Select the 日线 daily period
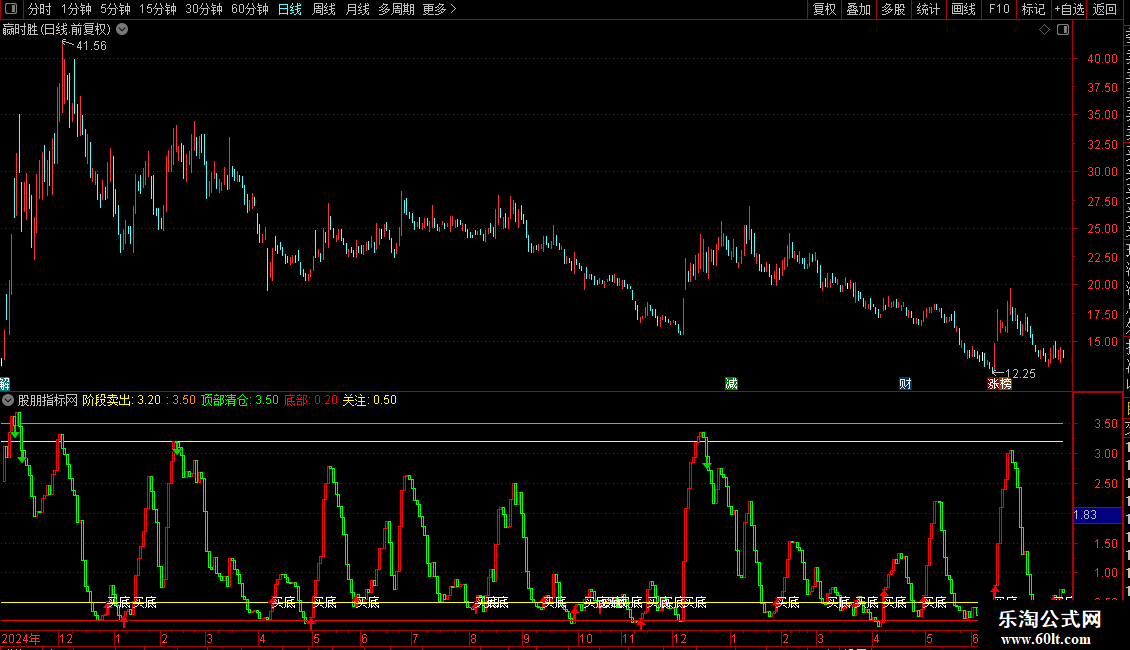The image size is (1130, 650). pos(290,9)
